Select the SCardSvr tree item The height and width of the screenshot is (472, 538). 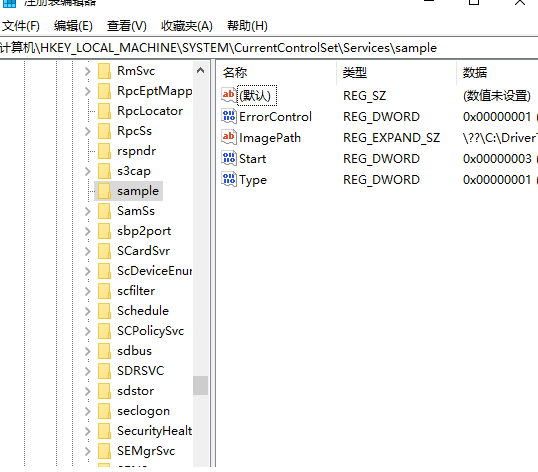click(143, 251)
